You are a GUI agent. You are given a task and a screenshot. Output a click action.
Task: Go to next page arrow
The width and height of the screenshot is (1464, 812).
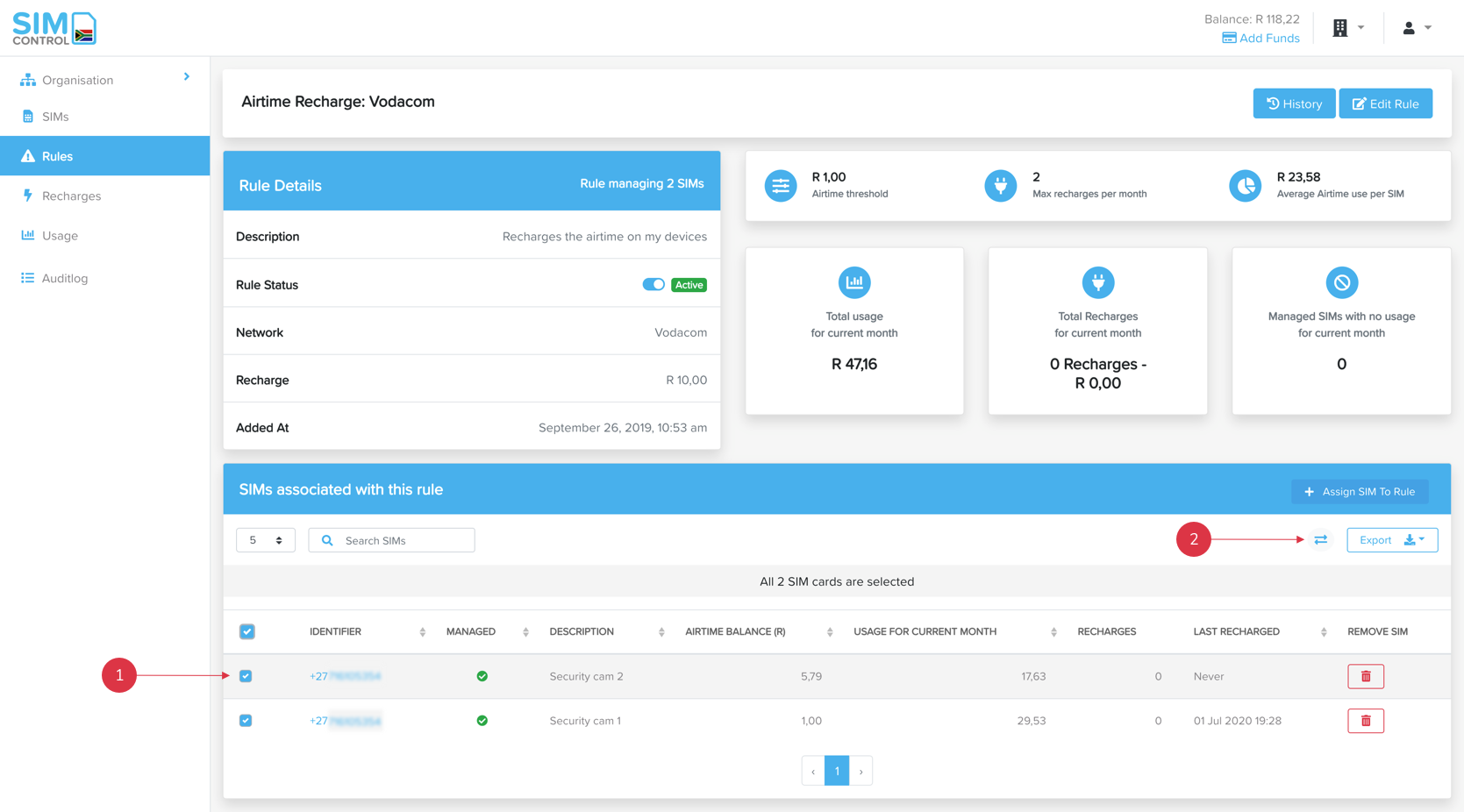pyautogui.click(x=861, y=771)
